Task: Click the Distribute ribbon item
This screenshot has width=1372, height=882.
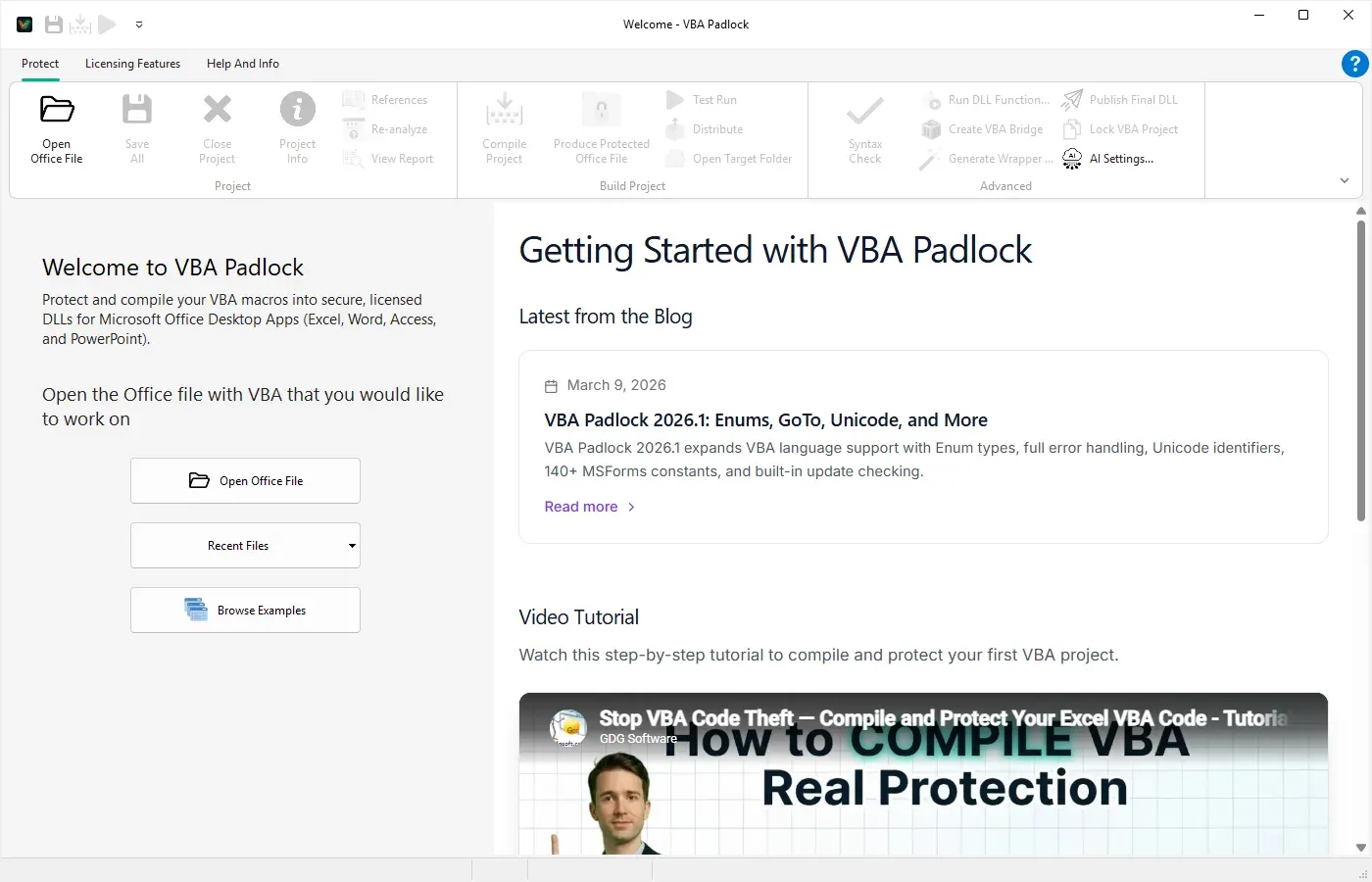Action: click(704, 129)
